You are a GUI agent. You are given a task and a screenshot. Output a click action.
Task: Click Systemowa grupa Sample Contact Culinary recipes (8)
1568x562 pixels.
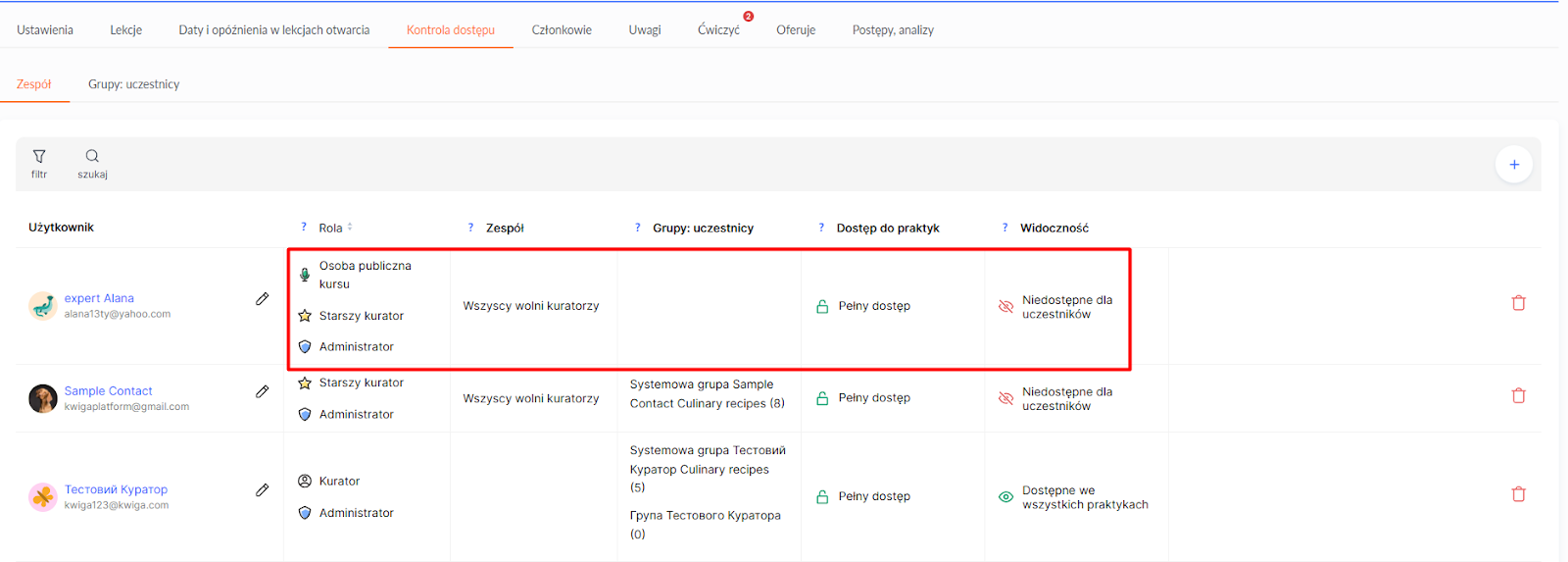tap(708, 393)
